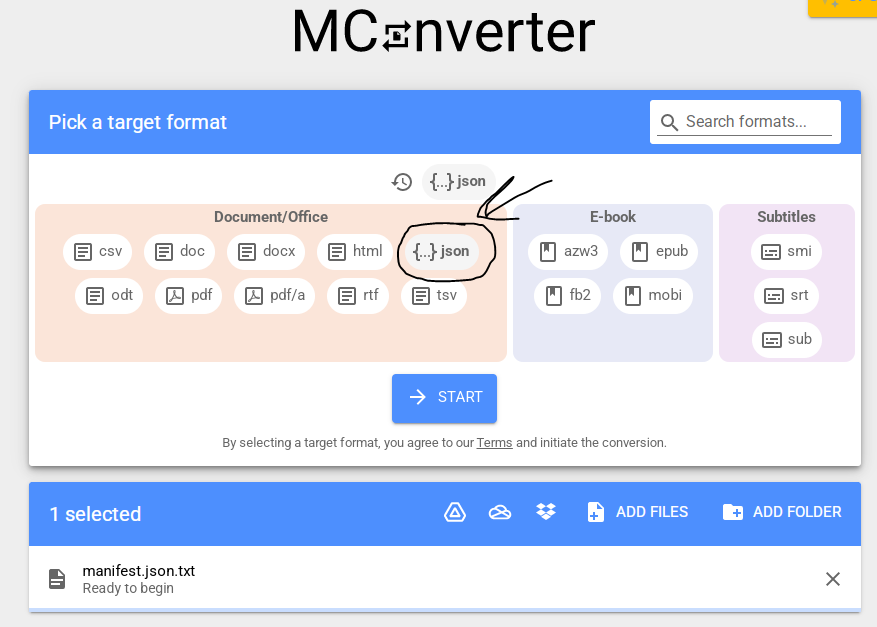Select the epub e-book format
877x627 pixels.
659,252
